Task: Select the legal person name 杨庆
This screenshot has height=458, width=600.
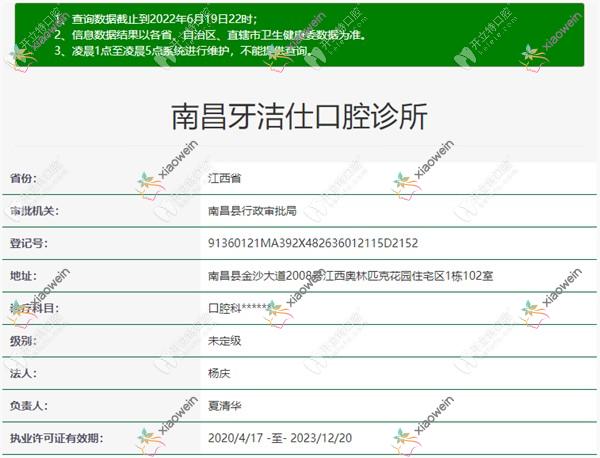Action: (x=219, y=373)
